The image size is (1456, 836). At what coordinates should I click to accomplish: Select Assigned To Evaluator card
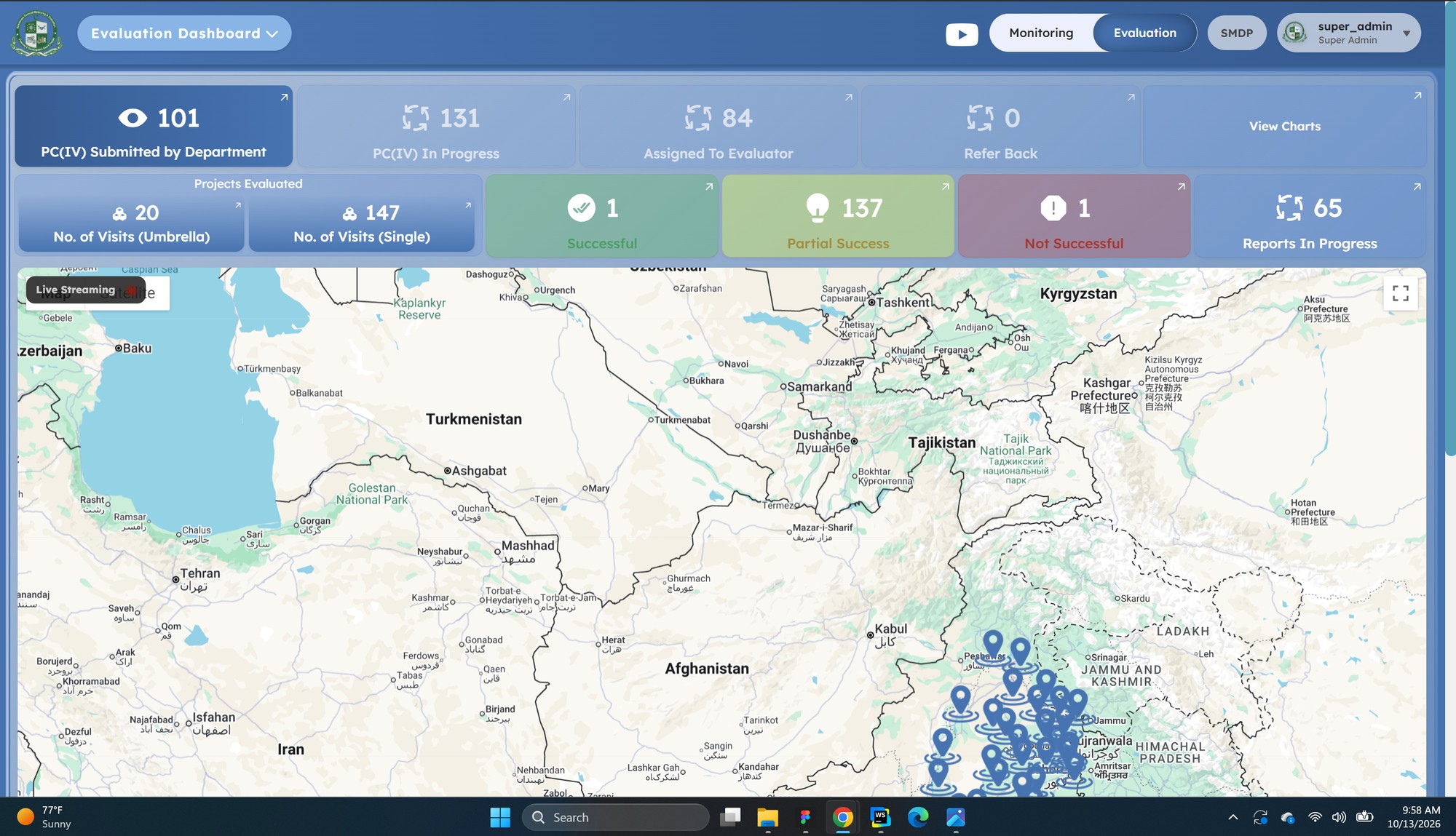719,126
